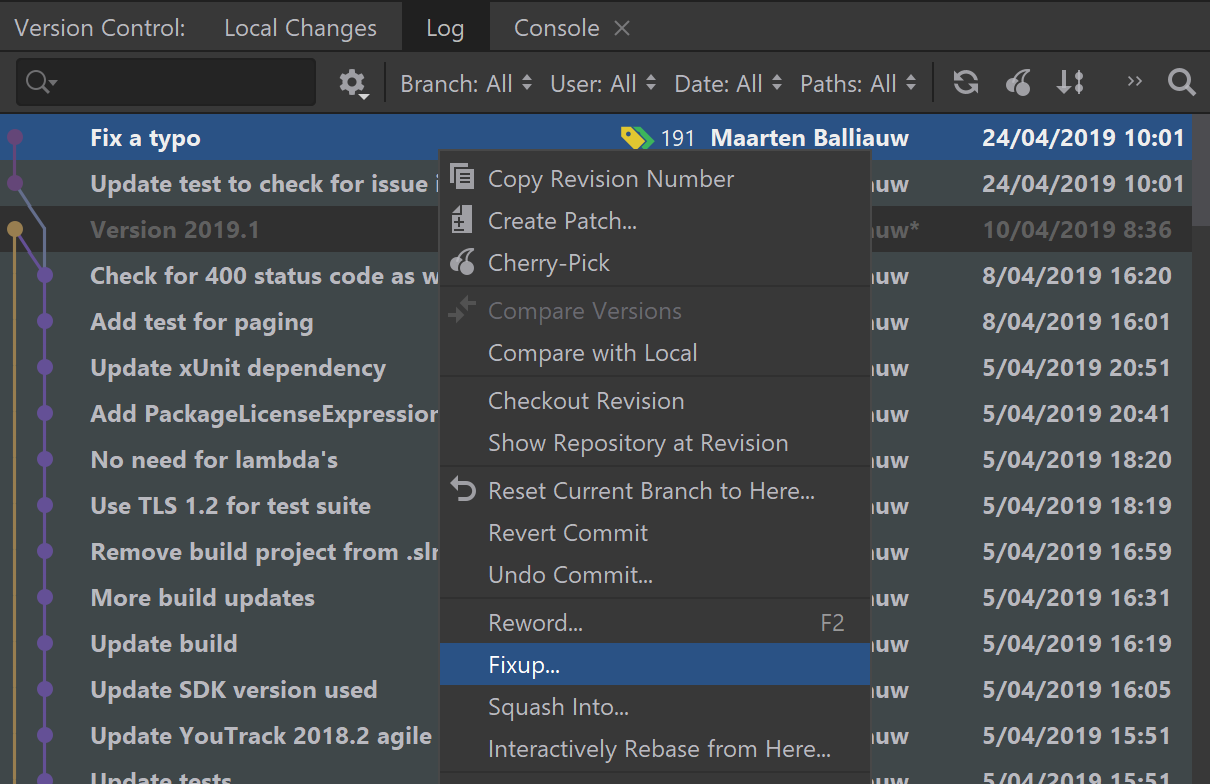The width and height of the screenshot is (1210, 784).
Task: Open the Paths filter dropdown
Action: (858, 84)
